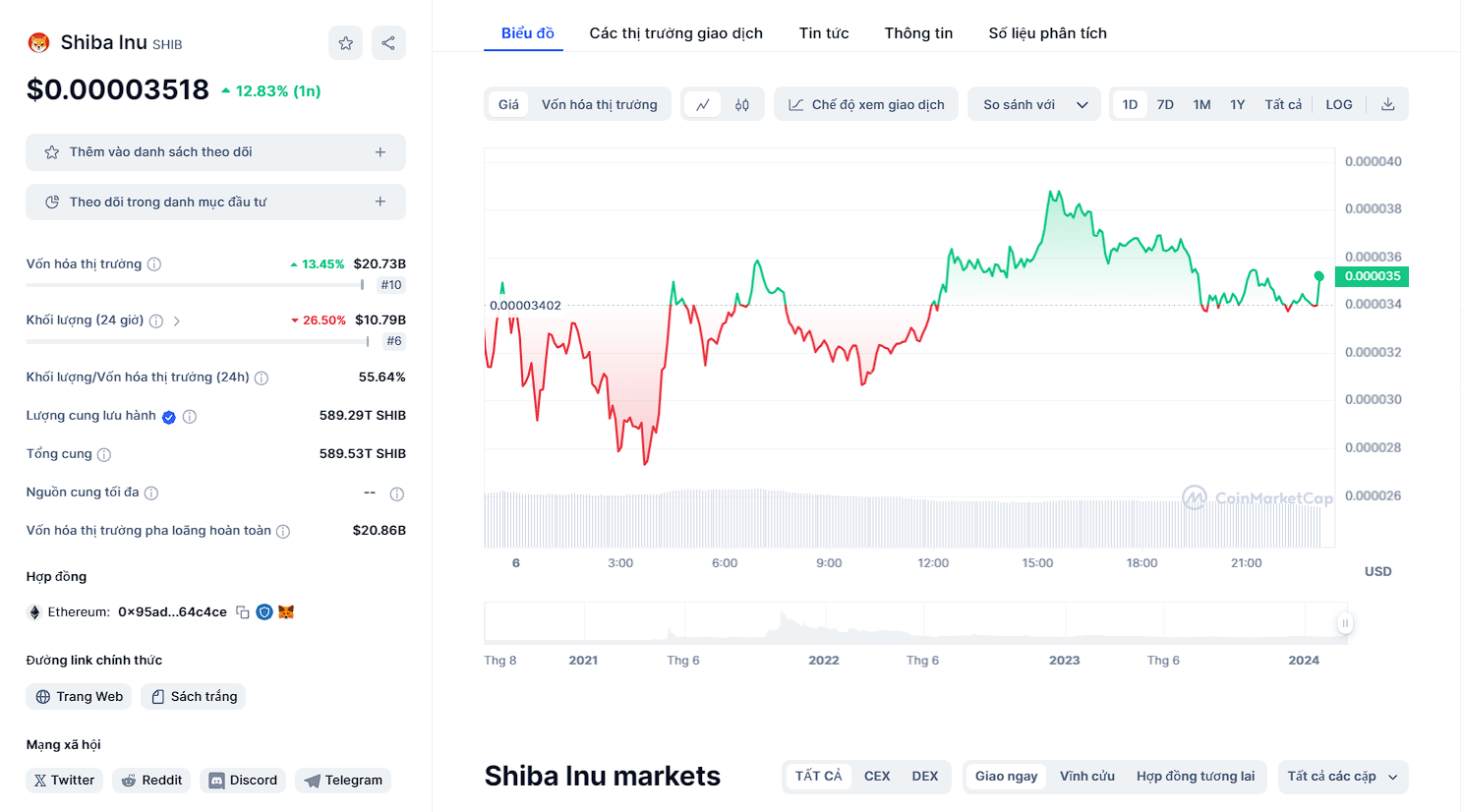1463x812 pixels.
Task: Open the Trang Web link
Action: tap(80, 697)
